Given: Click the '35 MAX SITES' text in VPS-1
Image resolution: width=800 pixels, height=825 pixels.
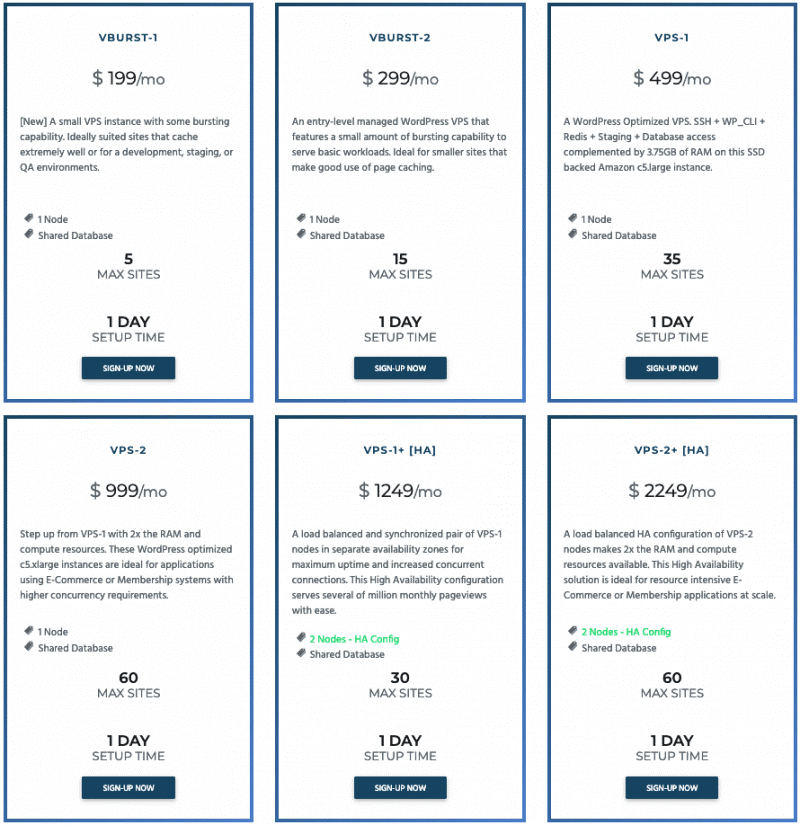Looking at the screenshot, I should [672, 266].
